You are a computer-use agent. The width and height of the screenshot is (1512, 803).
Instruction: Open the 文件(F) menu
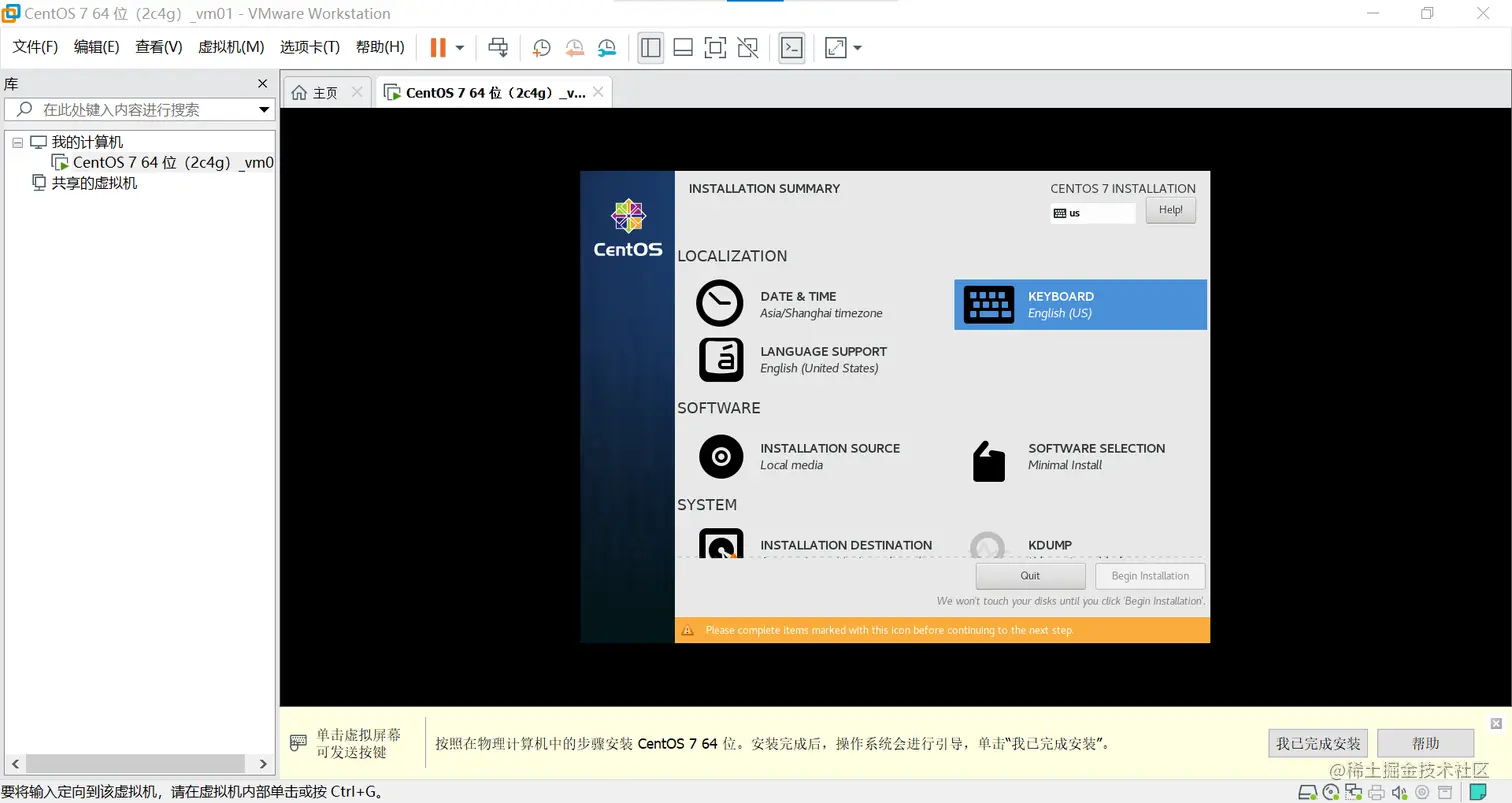tap(35, 47)
